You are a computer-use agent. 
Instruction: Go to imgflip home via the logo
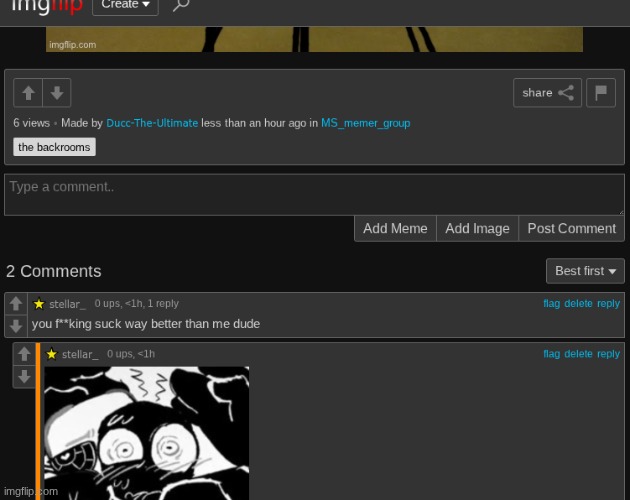[x=47, y=6]
